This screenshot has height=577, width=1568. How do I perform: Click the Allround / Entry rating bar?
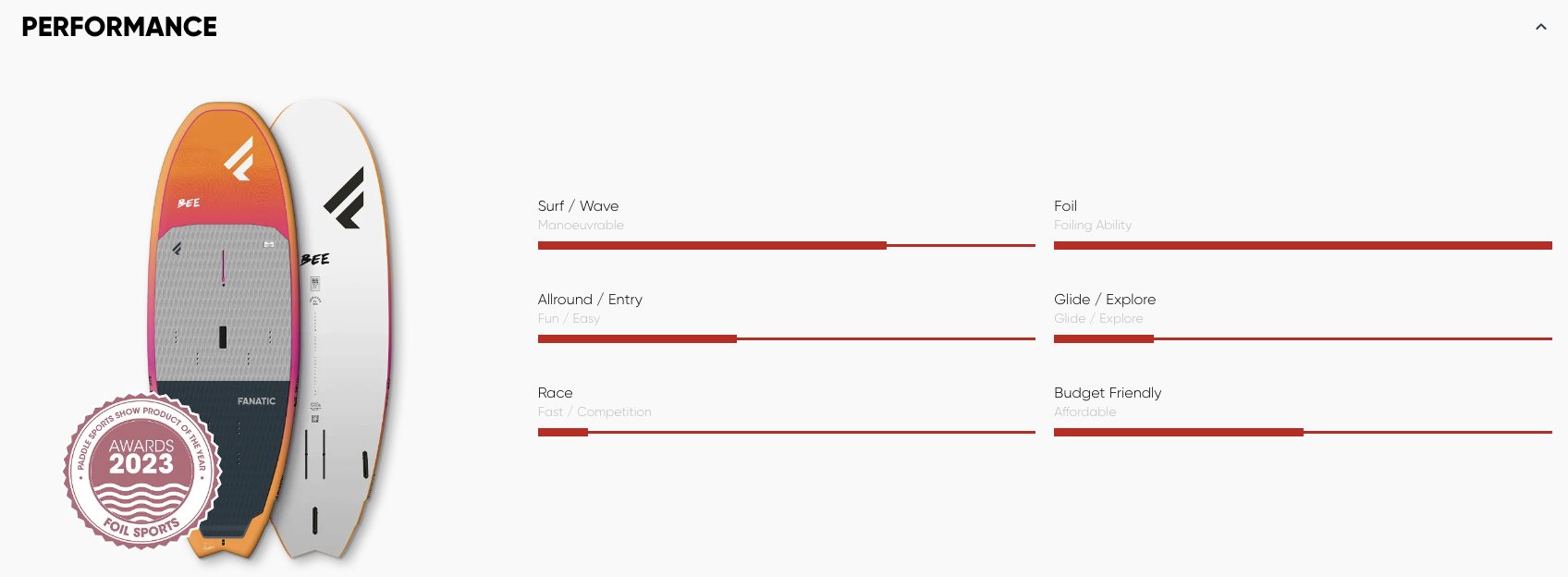(787, 338)
